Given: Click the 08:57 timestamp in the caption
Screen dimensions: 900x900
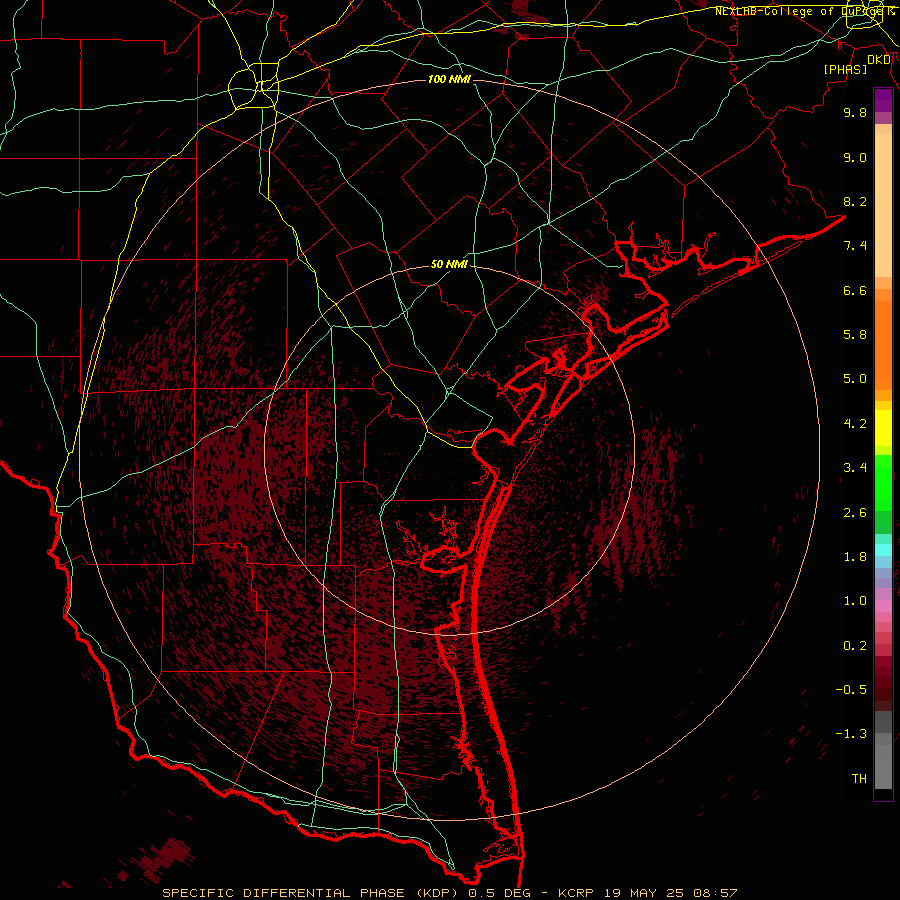Looking at the screenshot, I should pyautogui.click(x=715, y=893).
